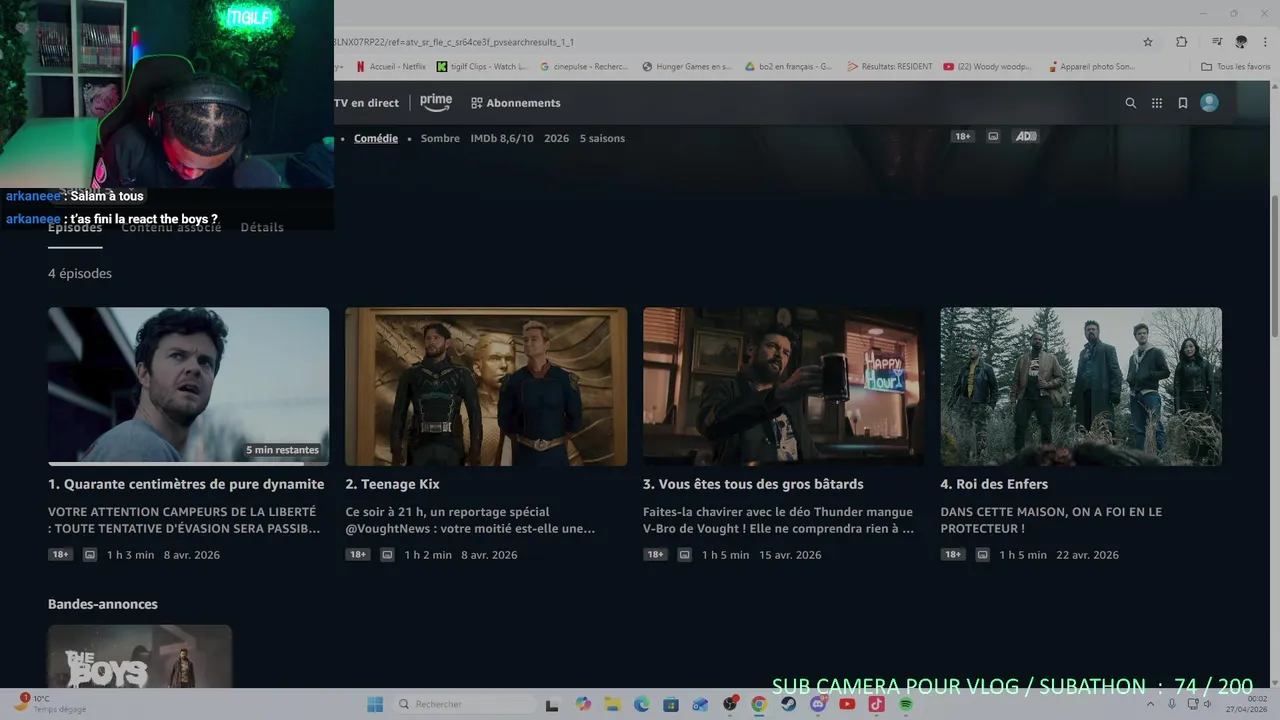The width and height of the screenshot is (1280, 720).
Task: Open Prime Video search
Action: point(1131,103)
